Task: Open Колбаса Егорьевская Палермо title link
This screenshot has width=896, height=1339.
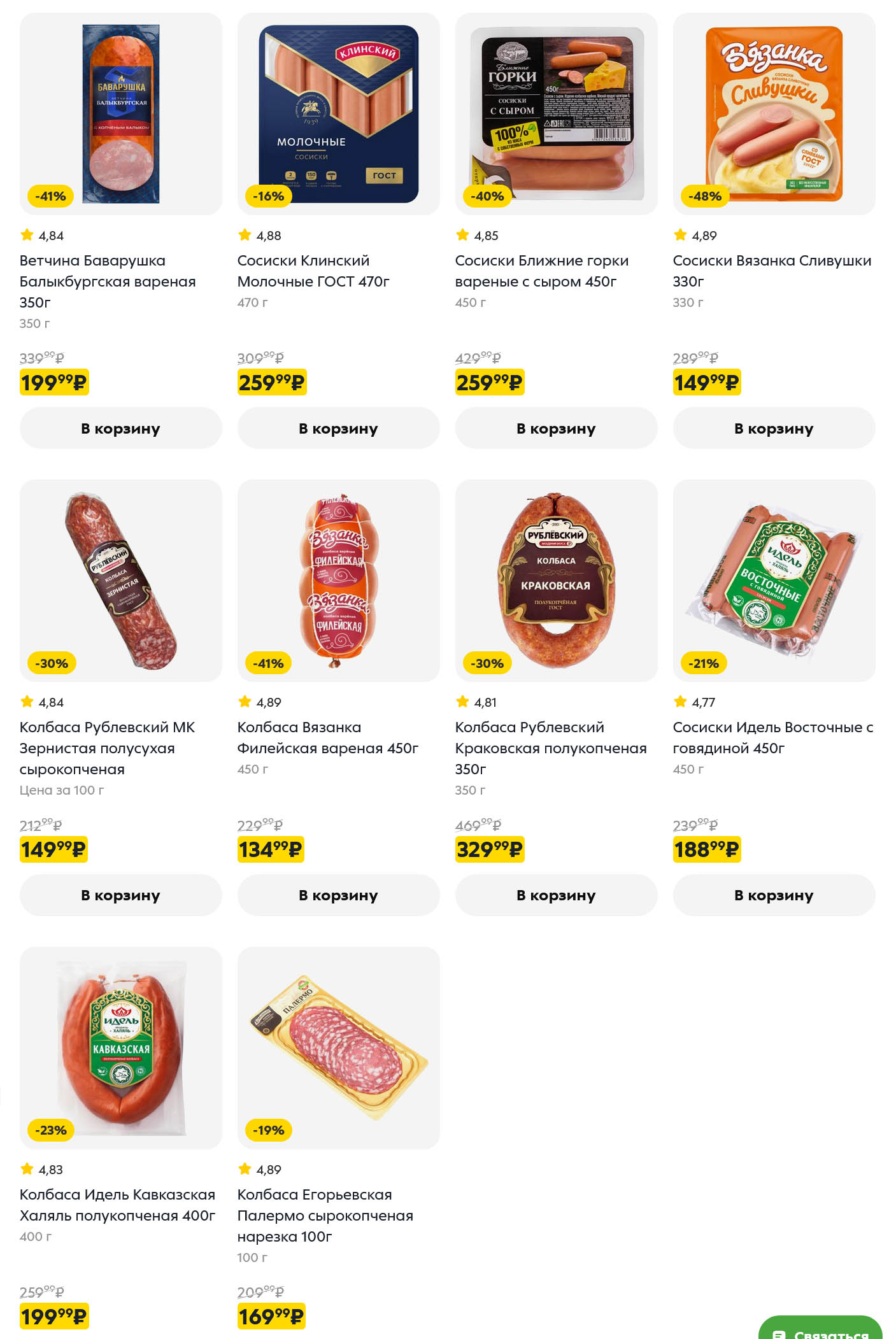Action: point(325,1215)
